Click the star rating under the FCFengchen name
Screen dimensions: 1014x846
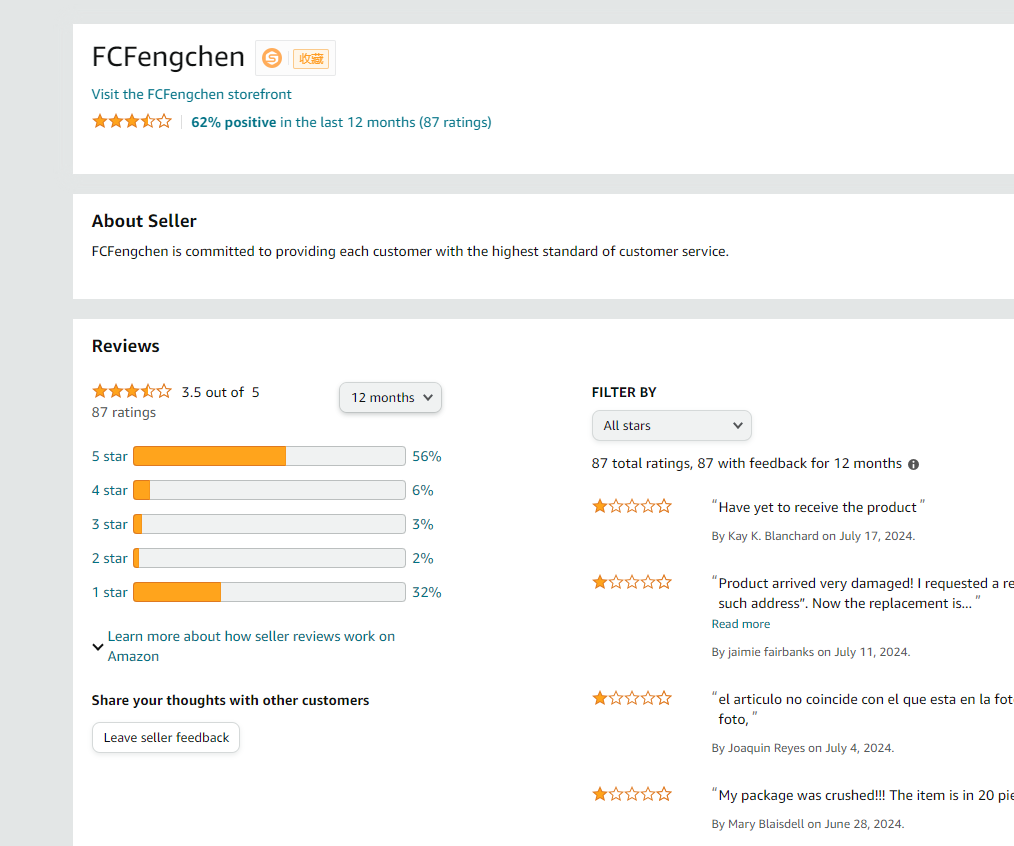pyautogui.click(x=131, y=120)
